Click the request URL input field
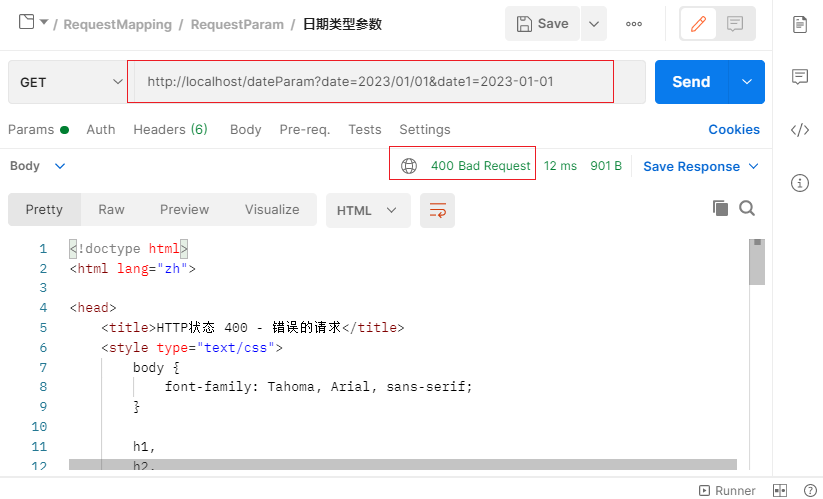Screen dimensions: 823x499 pyautogui.click(x=371, y=82)
